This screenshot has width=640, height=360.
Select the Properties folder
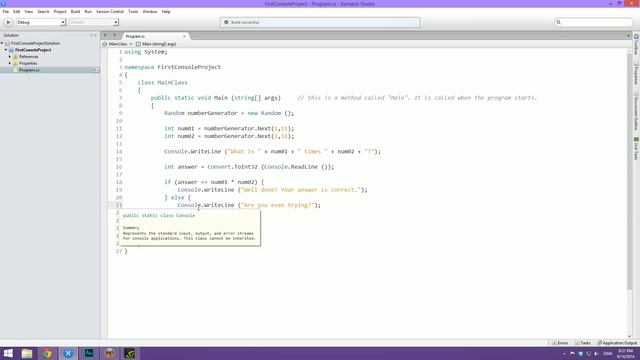click(x=28, y=63)
